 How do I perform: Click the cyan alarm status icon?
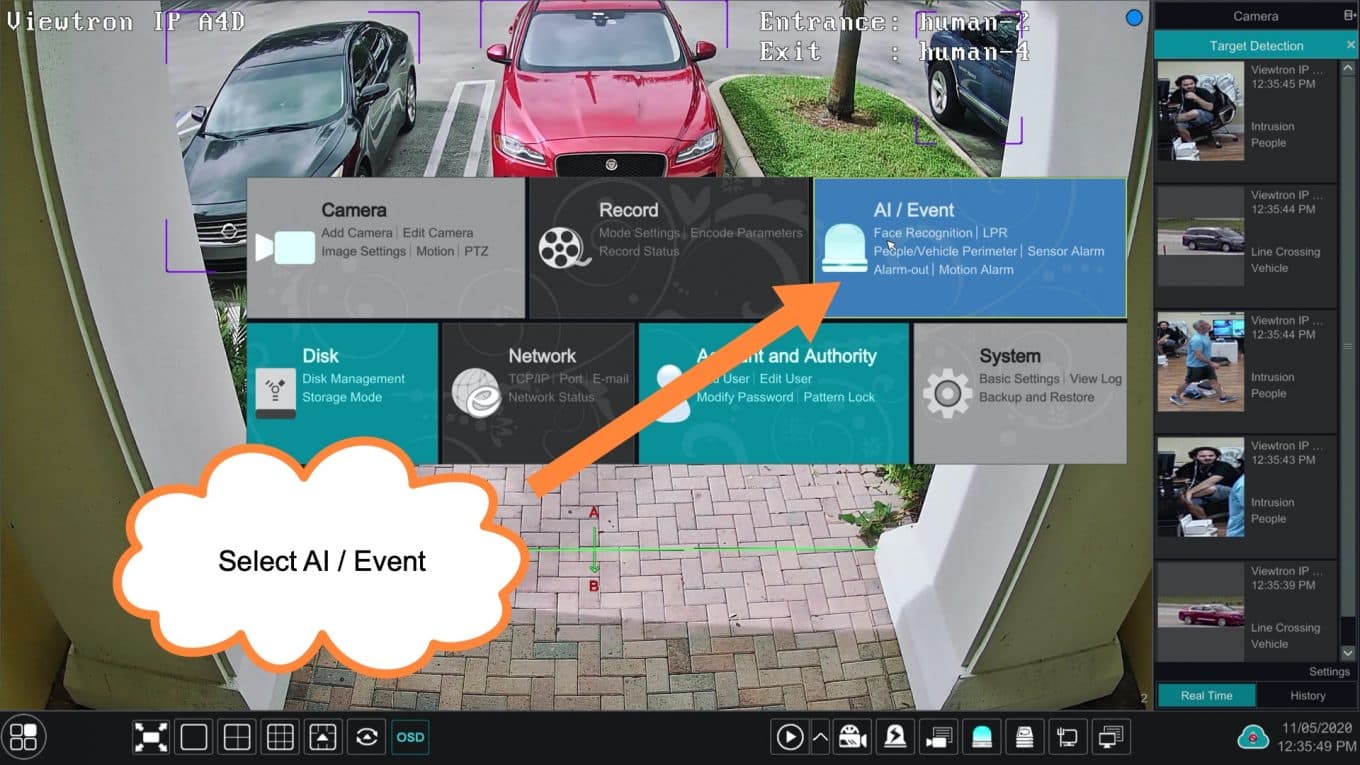[x=982, y=737]
